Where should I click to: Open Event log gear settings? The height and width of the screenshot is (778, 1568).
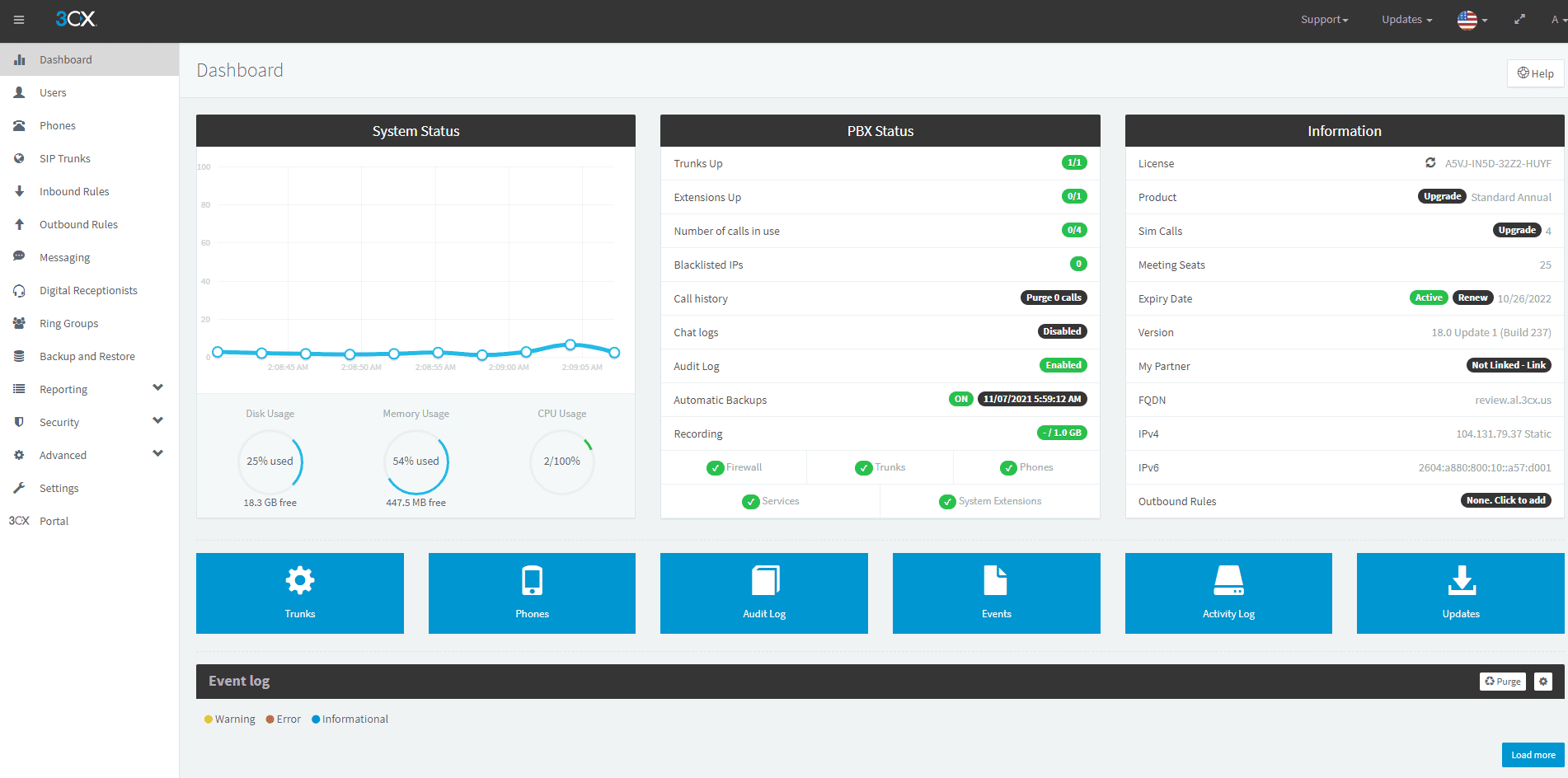pos(1543,682)
